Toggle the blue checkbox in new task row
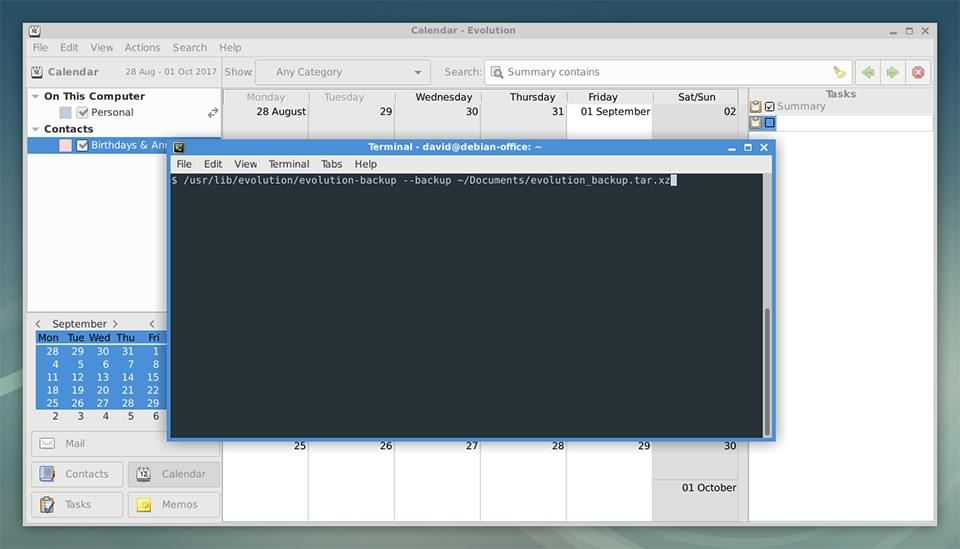The image size is (960, 549). (770, 122)
